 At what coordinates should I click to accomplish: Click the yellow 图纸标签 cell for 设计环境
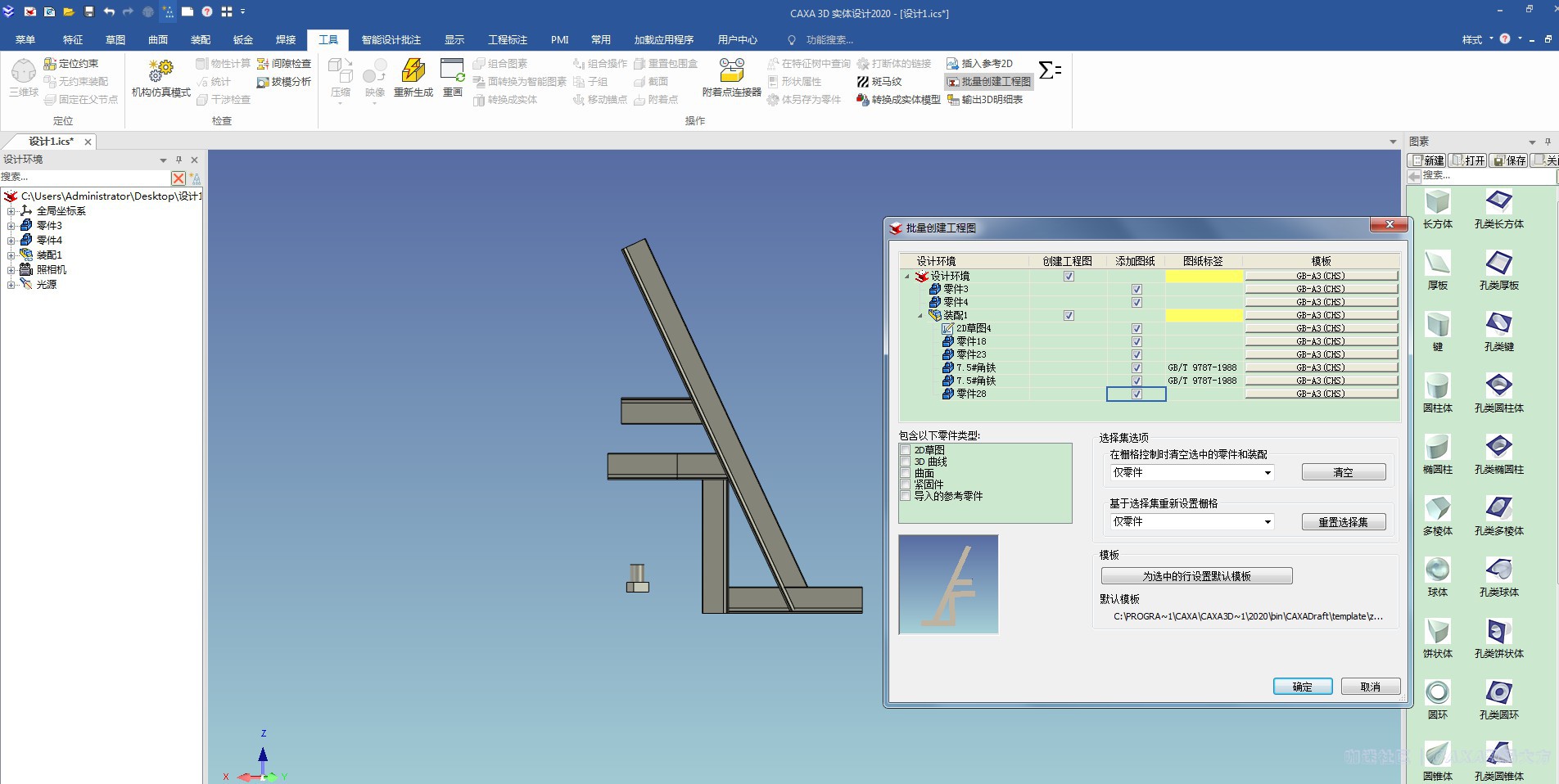[x=1204, y=277]
